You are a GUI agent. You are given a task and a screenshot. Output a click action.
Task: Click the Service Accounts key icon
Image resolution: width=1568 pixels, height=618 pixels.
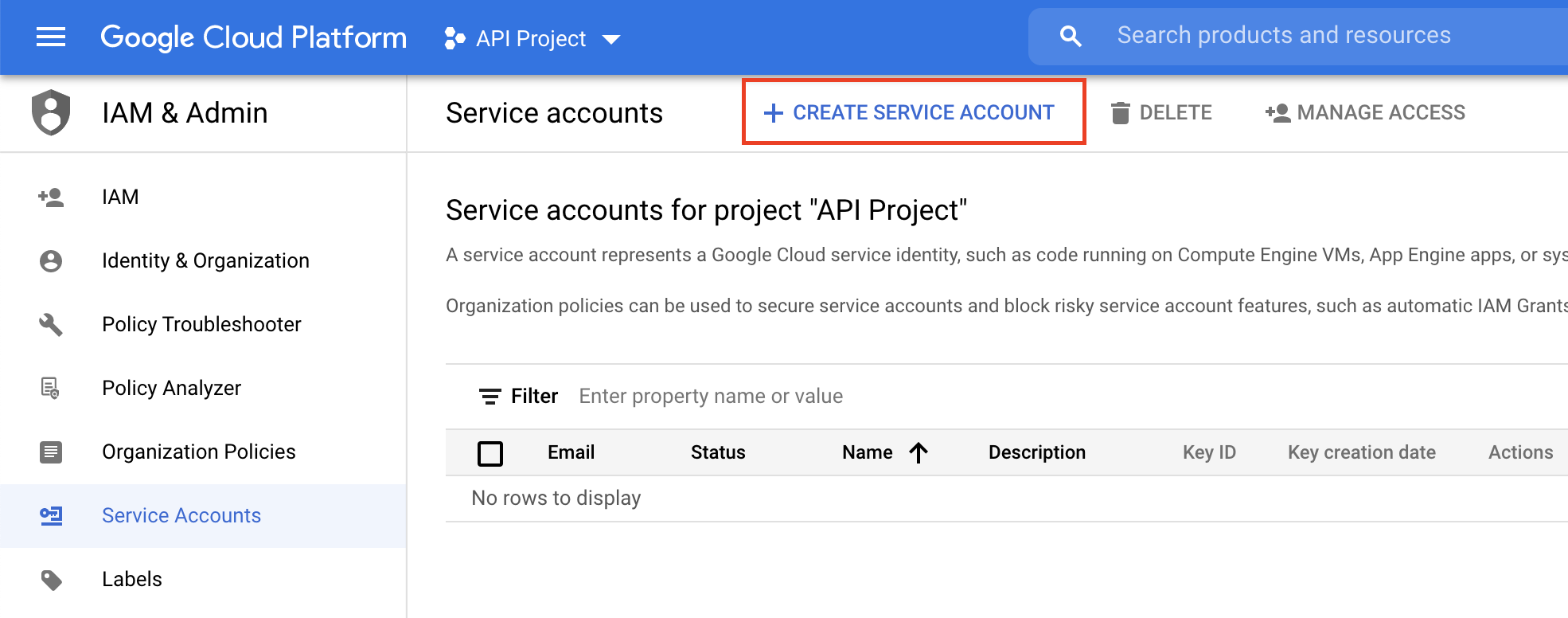(x=51, y=515)
